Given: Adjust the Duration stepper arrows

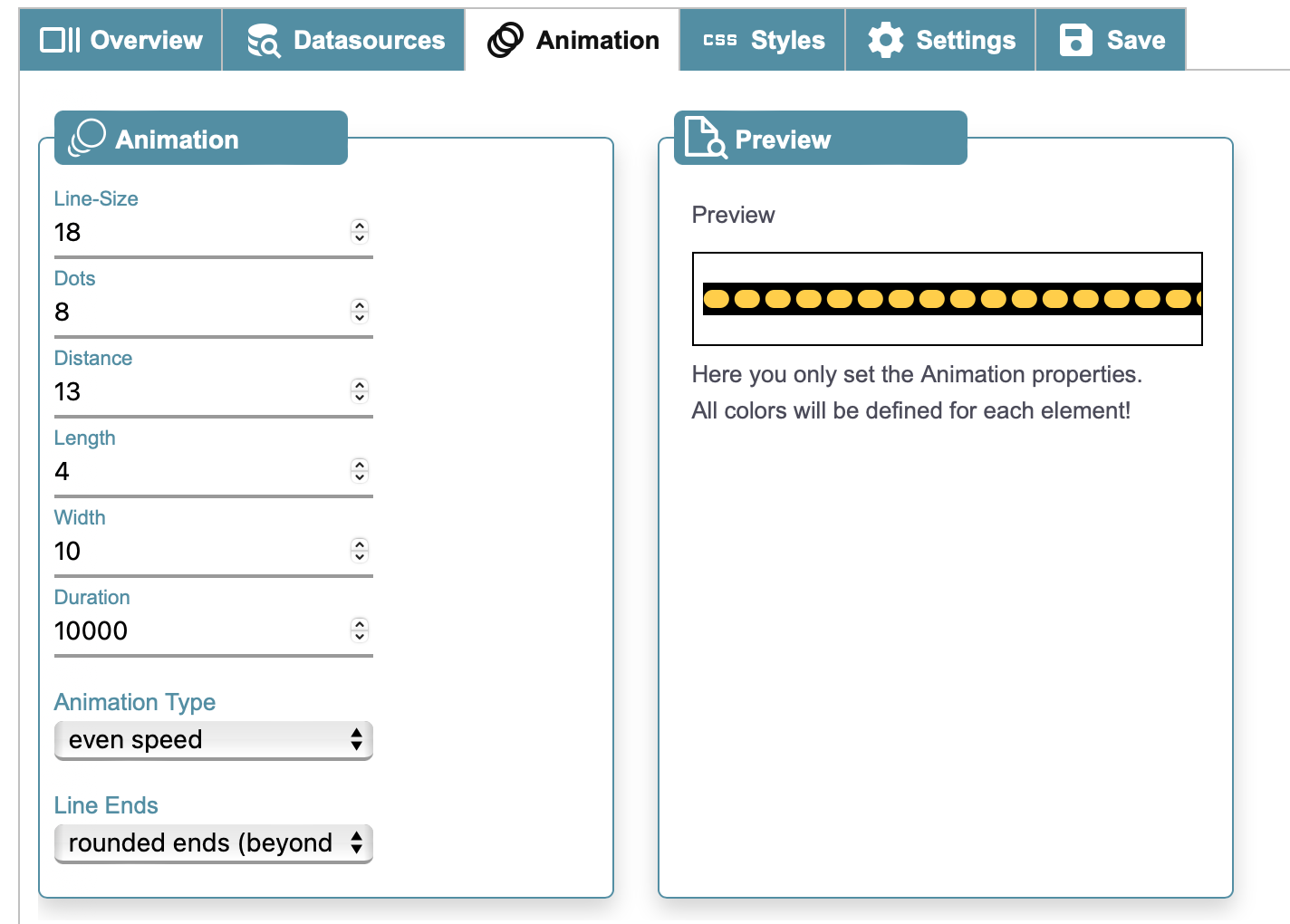Looking at the screenshot, I should coord(360,630).
